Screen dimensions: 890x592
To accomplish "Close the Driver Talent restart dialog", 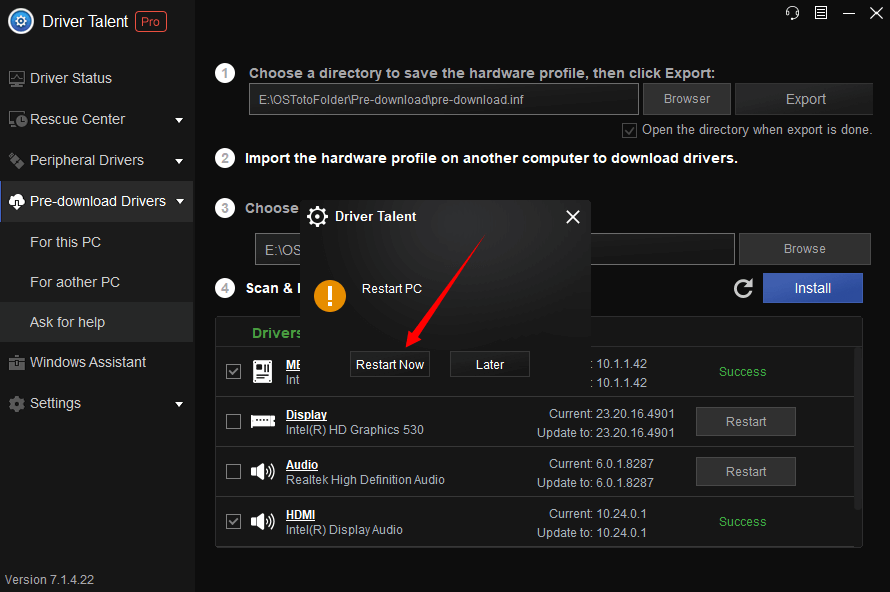I will [x=573, y=217].
